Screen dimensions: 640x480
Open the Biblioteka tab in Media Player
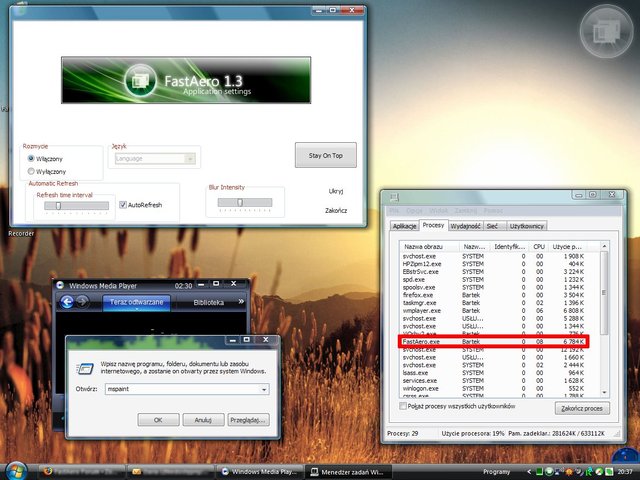209,302
